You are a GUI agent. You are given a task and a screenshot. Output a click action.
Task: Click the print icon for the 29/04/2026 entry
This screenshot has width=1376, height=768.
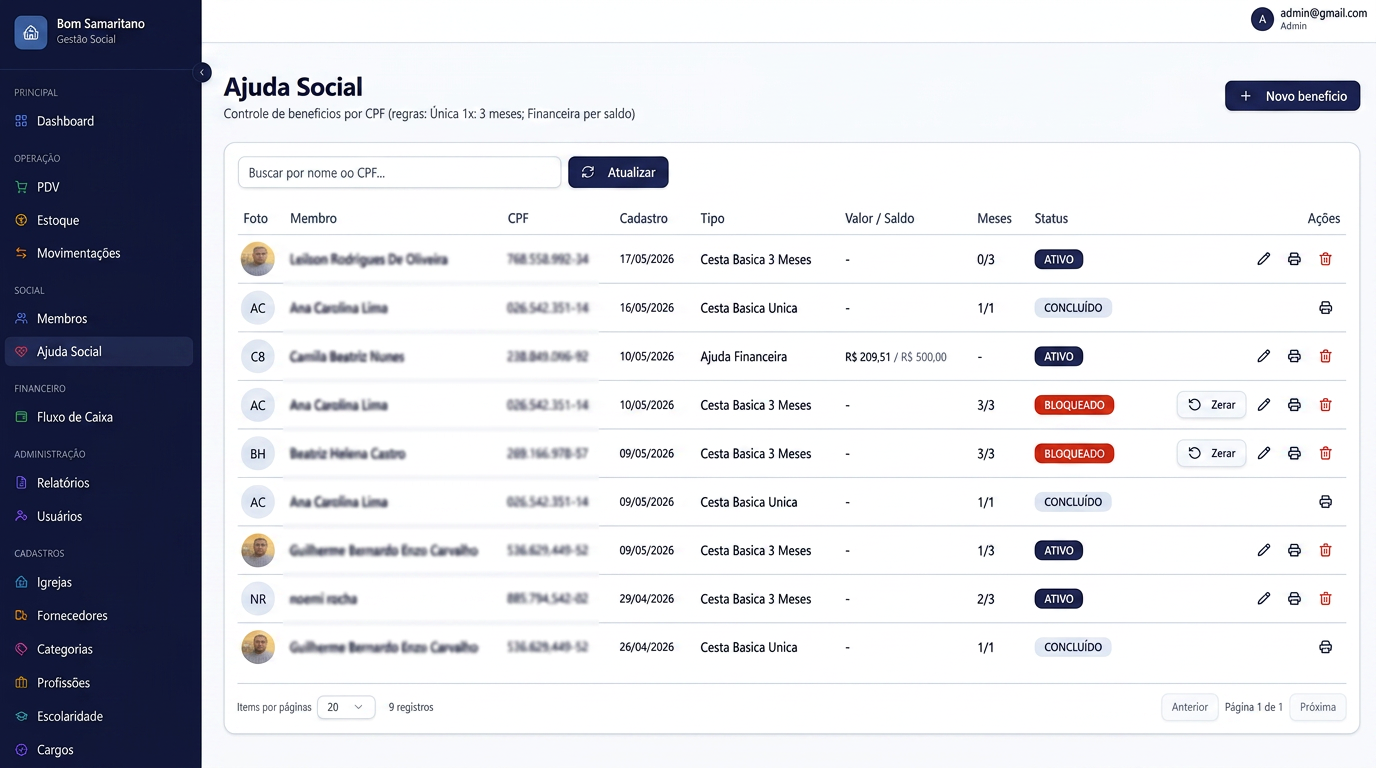click(1294, 599)
